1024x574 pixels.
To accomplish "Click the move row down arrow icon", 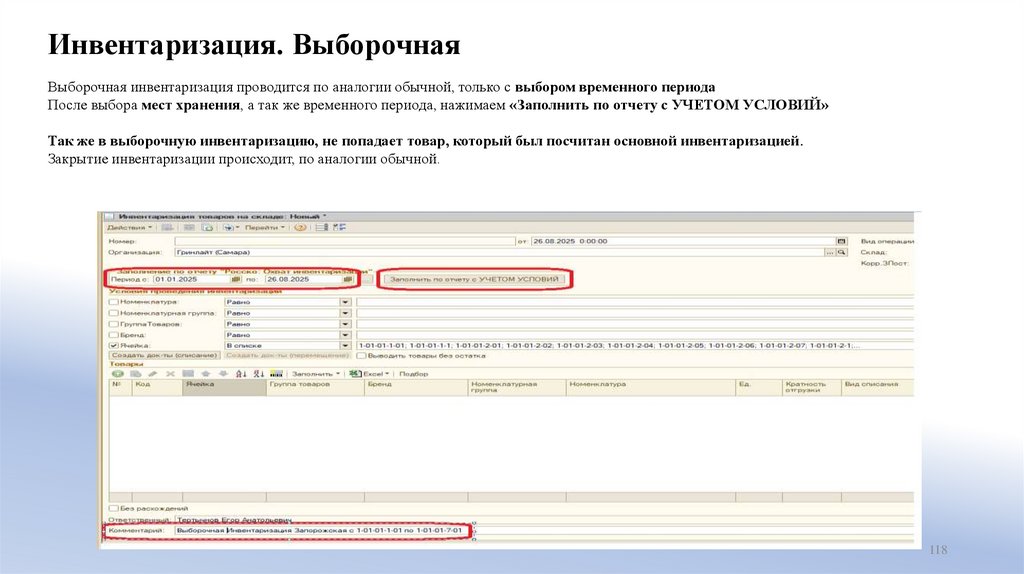I will [223, 374].
